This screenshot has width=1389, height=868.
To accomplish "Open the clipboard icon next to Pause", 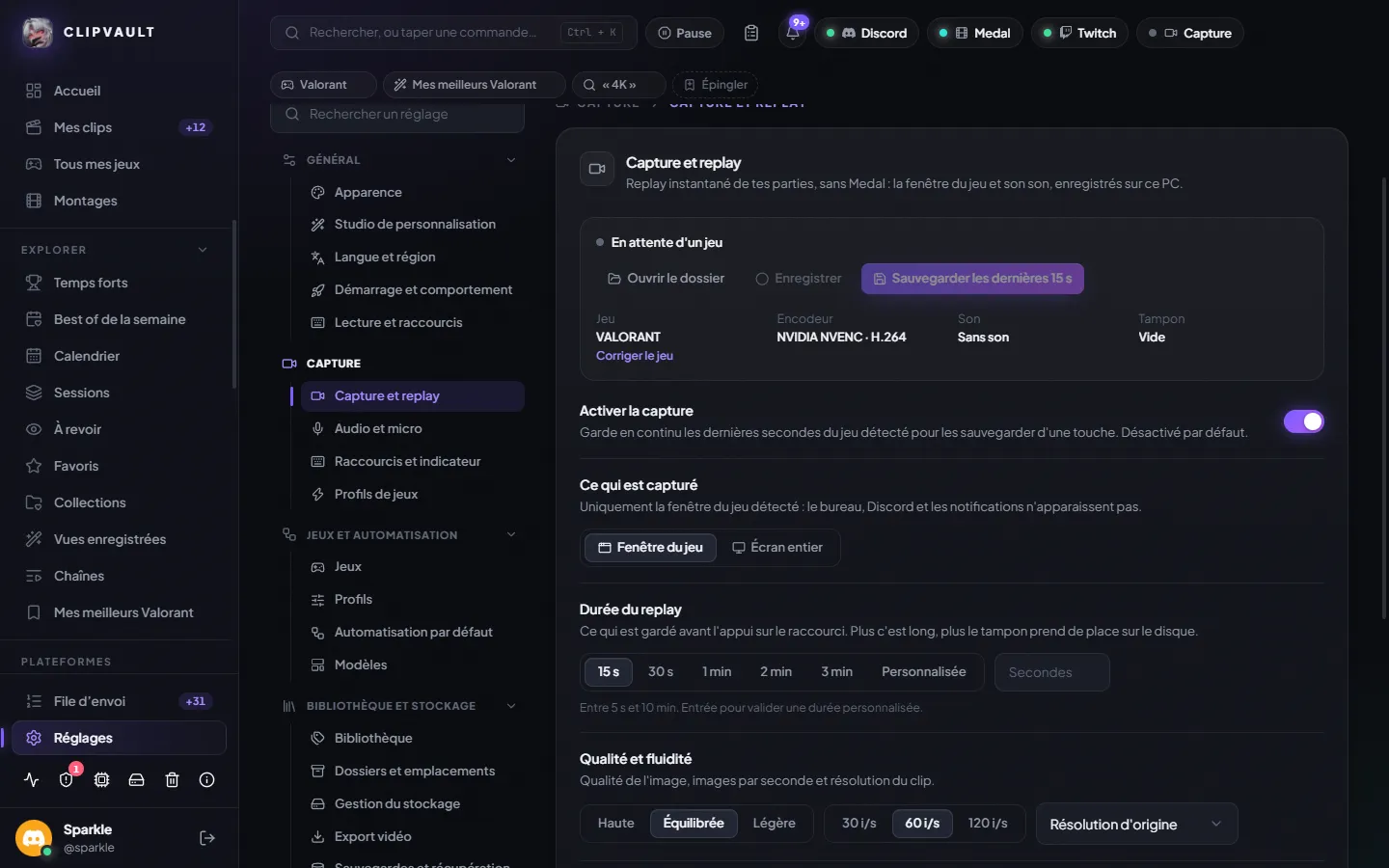I will pyautogui.click(x=751, y=33).
